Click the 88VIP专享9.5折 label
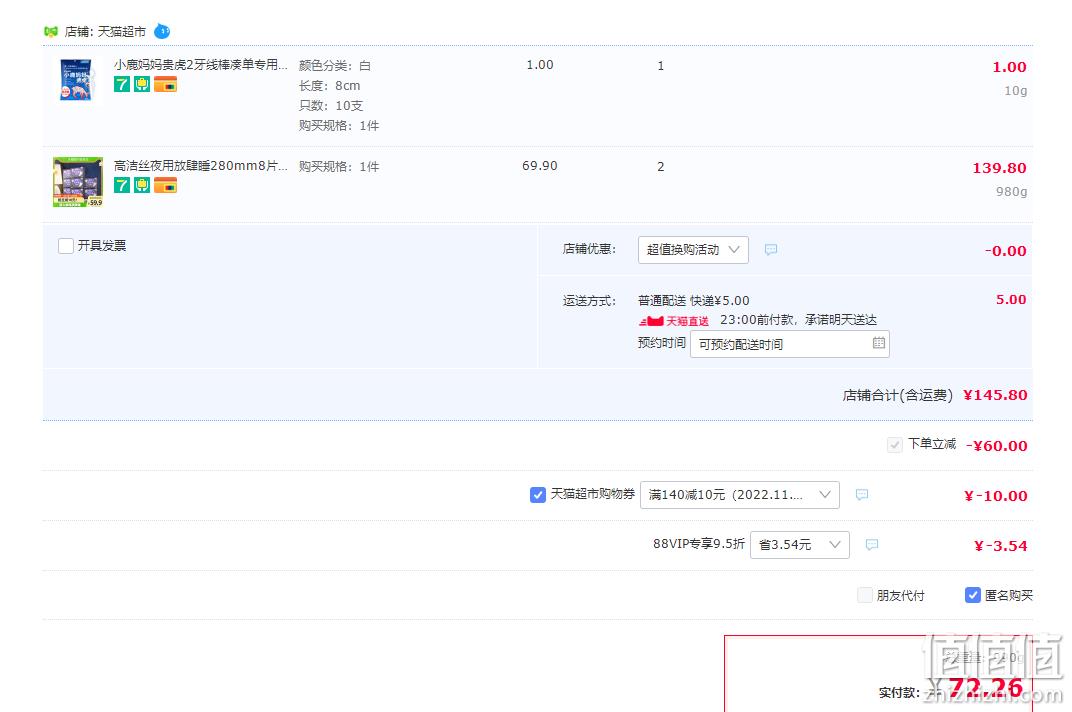1072x712 pixels. click(x=699, y=543)
